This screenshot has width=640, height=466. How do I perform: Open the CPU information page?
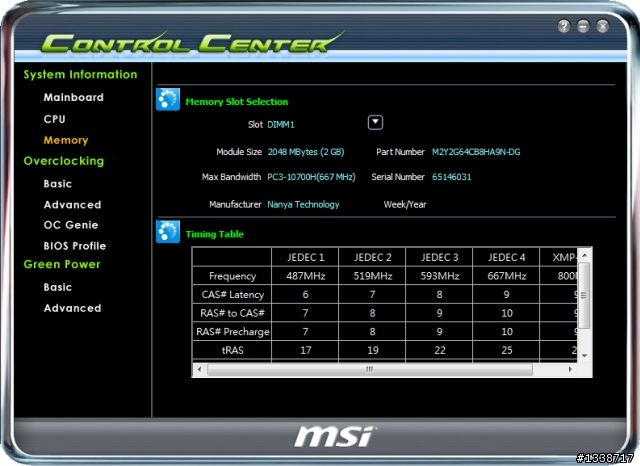(x=54, y=119)
